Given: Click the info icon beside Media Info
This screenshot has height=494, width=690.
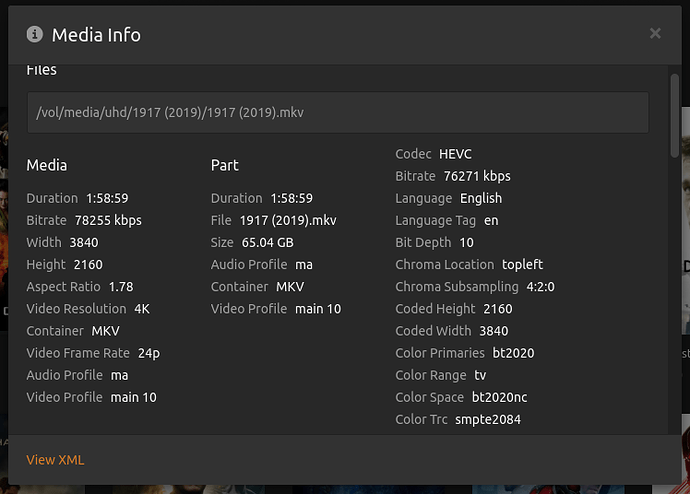Looking at the screenshot, I should click(x=35, y=35).
